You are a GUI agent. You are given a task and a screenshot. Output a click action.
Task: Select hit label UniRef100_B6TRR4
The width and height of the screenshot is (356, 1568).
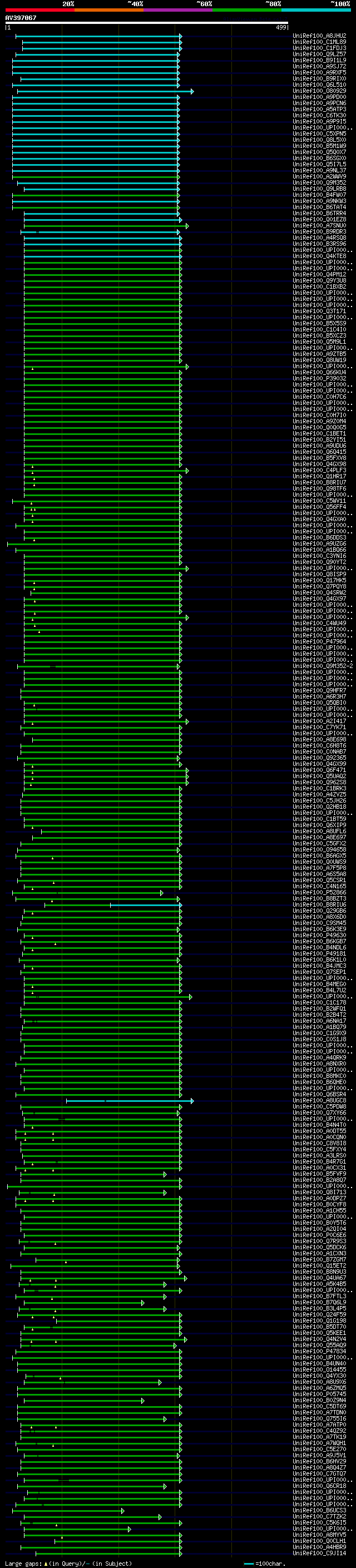coord(319,213)
